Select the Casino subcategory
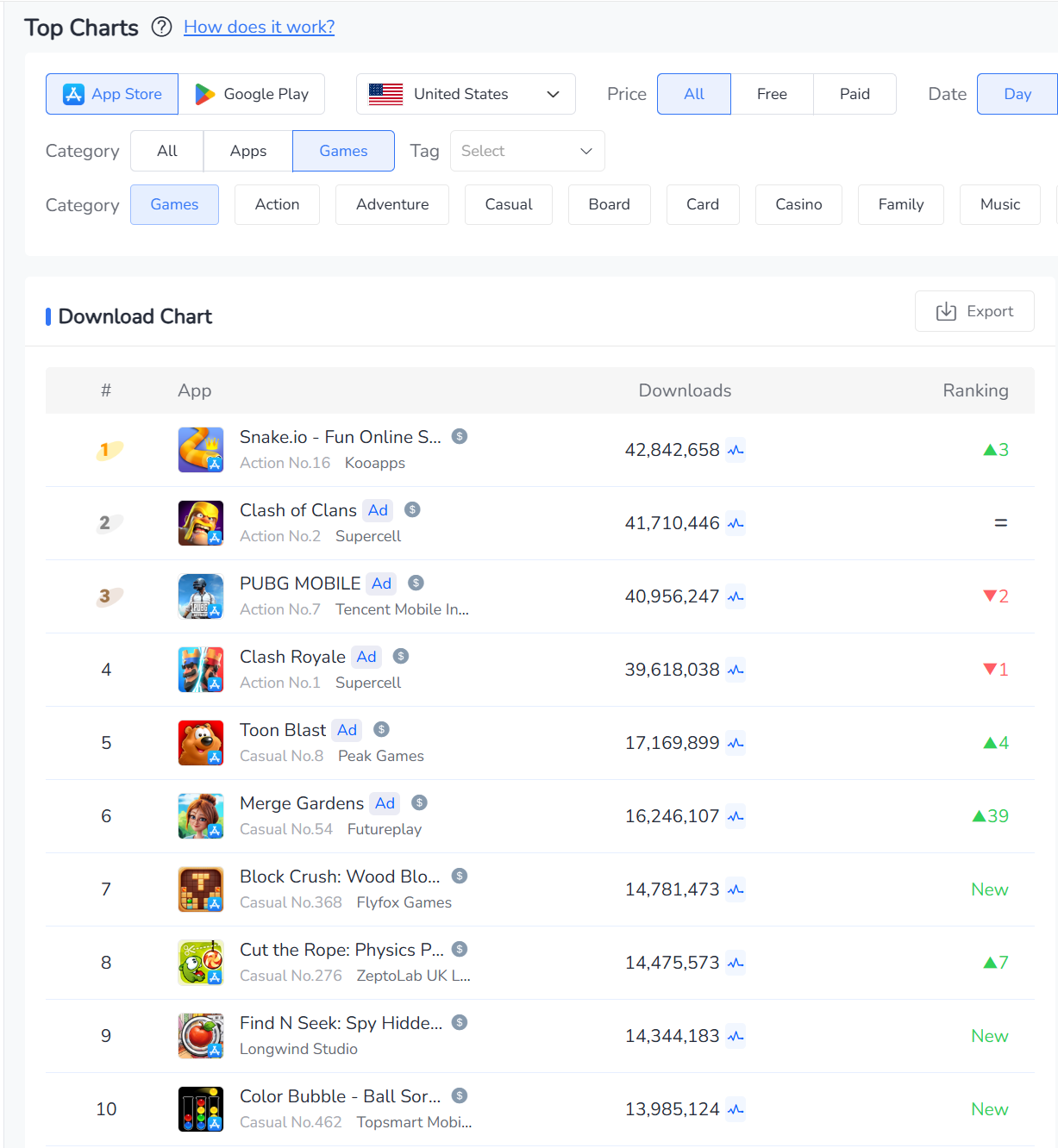 (x=798, y=204)
